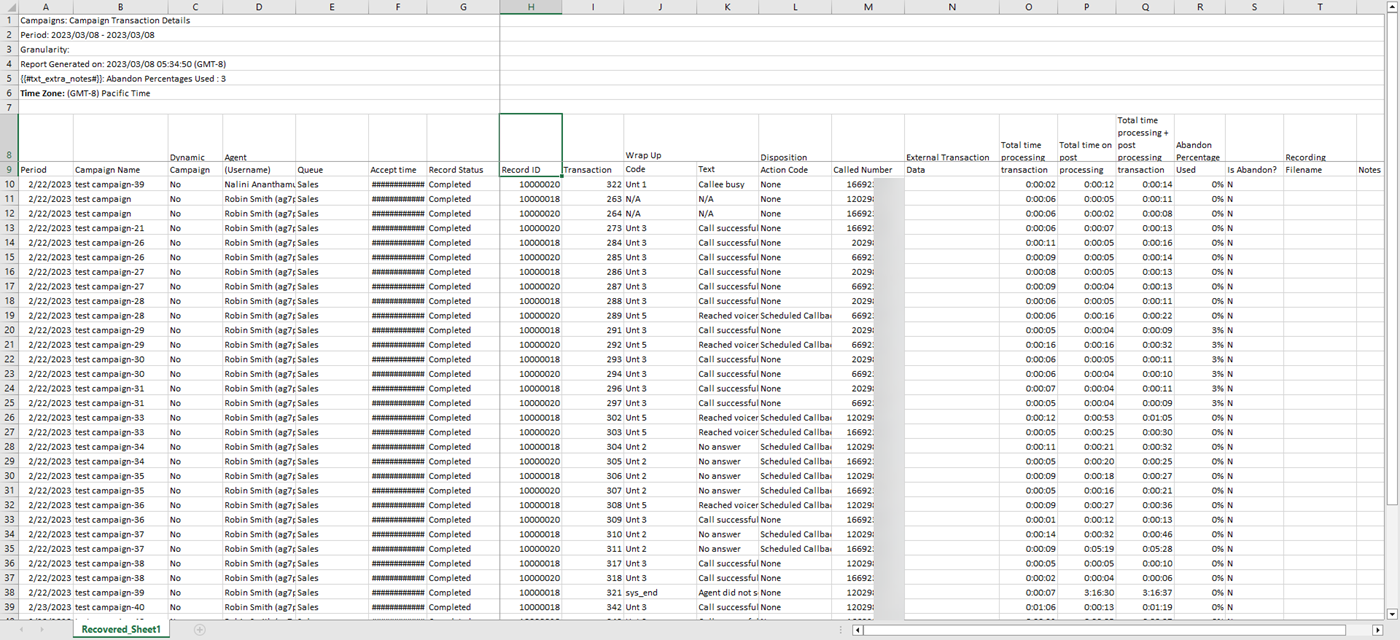Click the '3:16:30' post processing time cell

(1086, 592)
